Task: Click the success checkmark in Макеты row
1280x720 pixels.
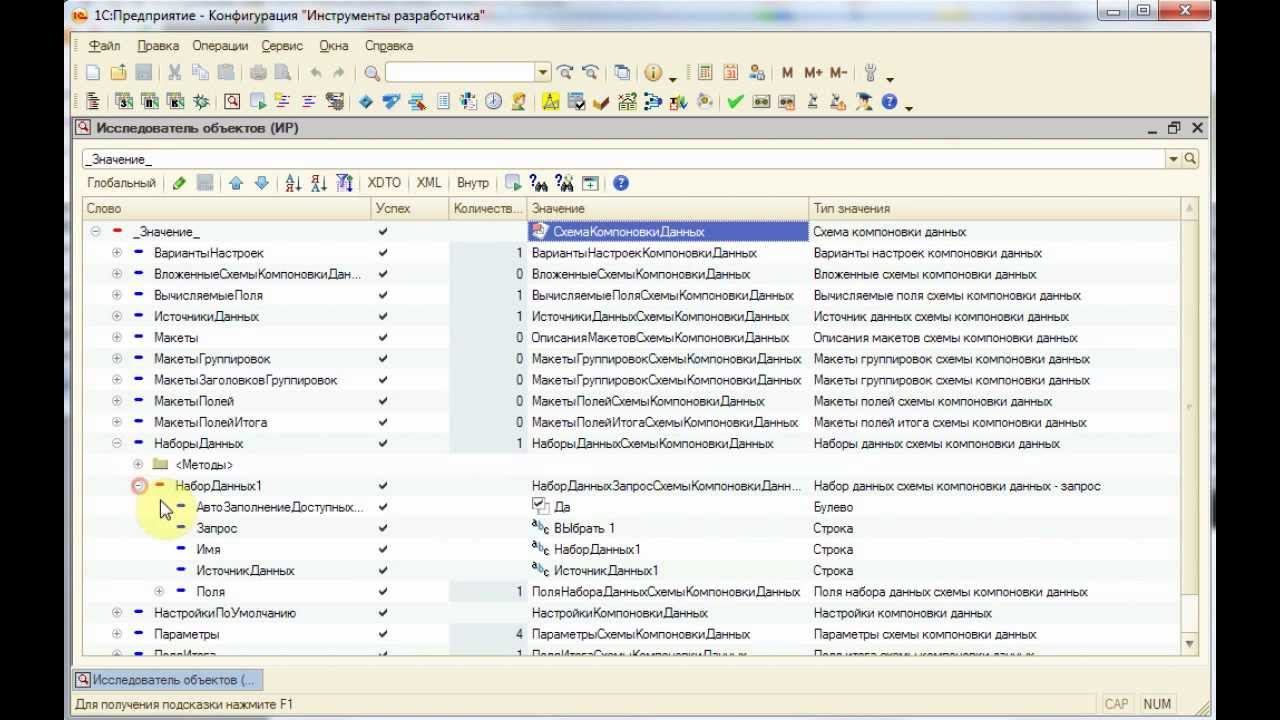Action: tap(383, 338)
